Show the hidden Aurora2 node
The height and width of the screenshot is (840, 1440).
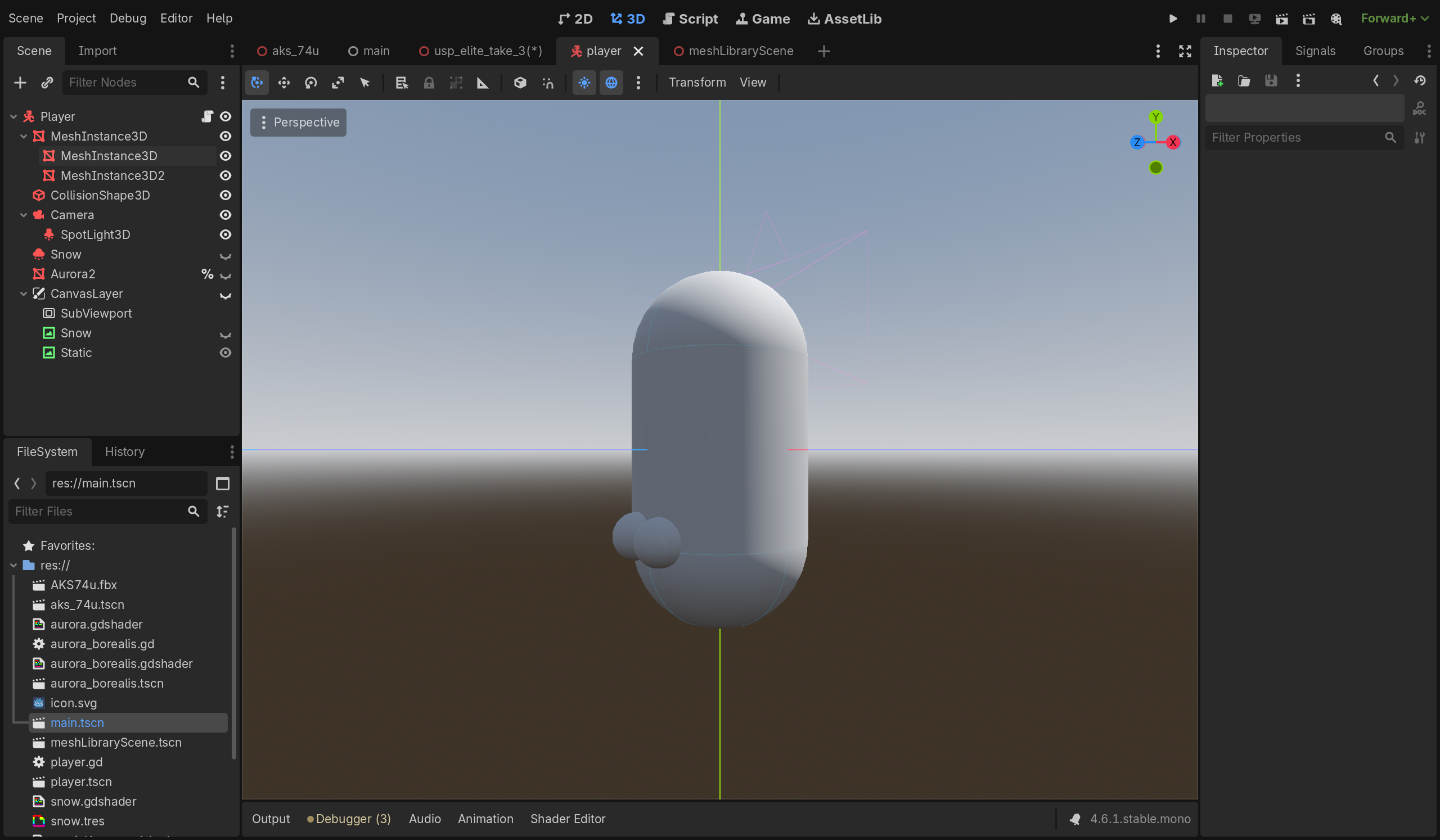[x=226, y=276]
